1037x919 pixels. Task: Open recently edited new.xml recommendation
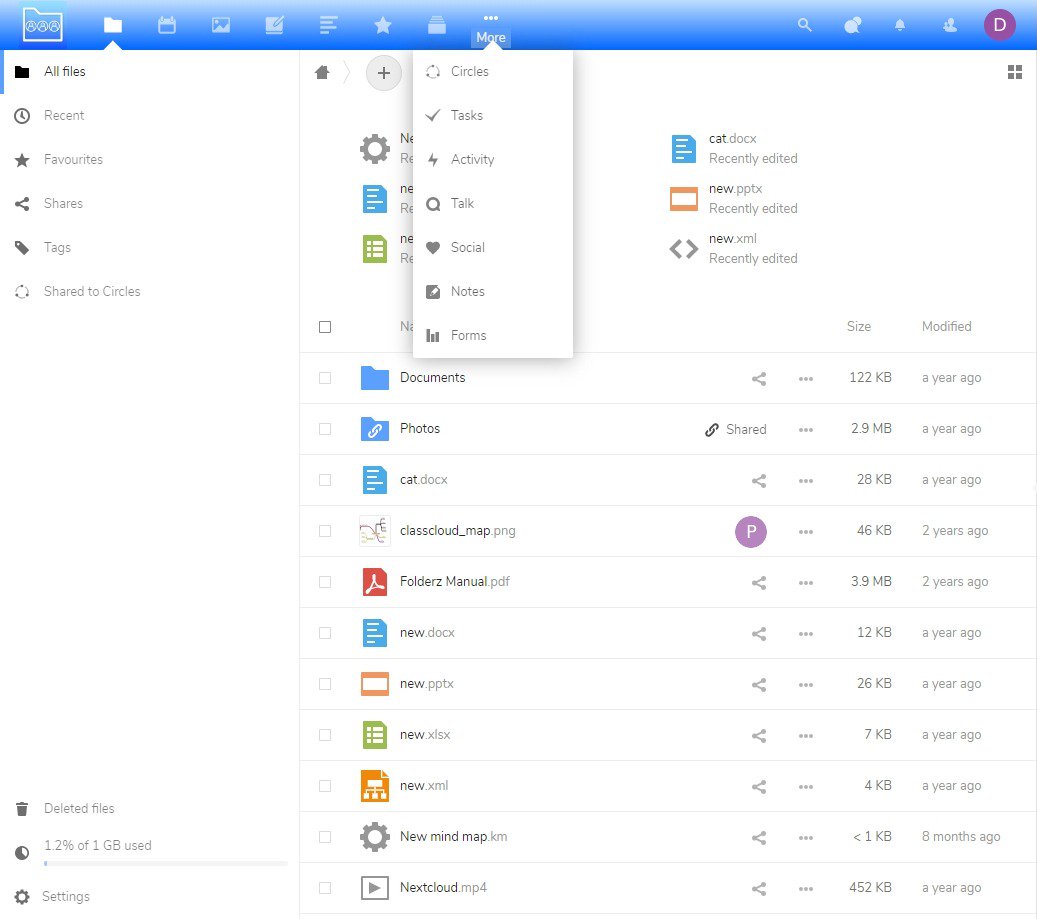[x=734, y=249]
